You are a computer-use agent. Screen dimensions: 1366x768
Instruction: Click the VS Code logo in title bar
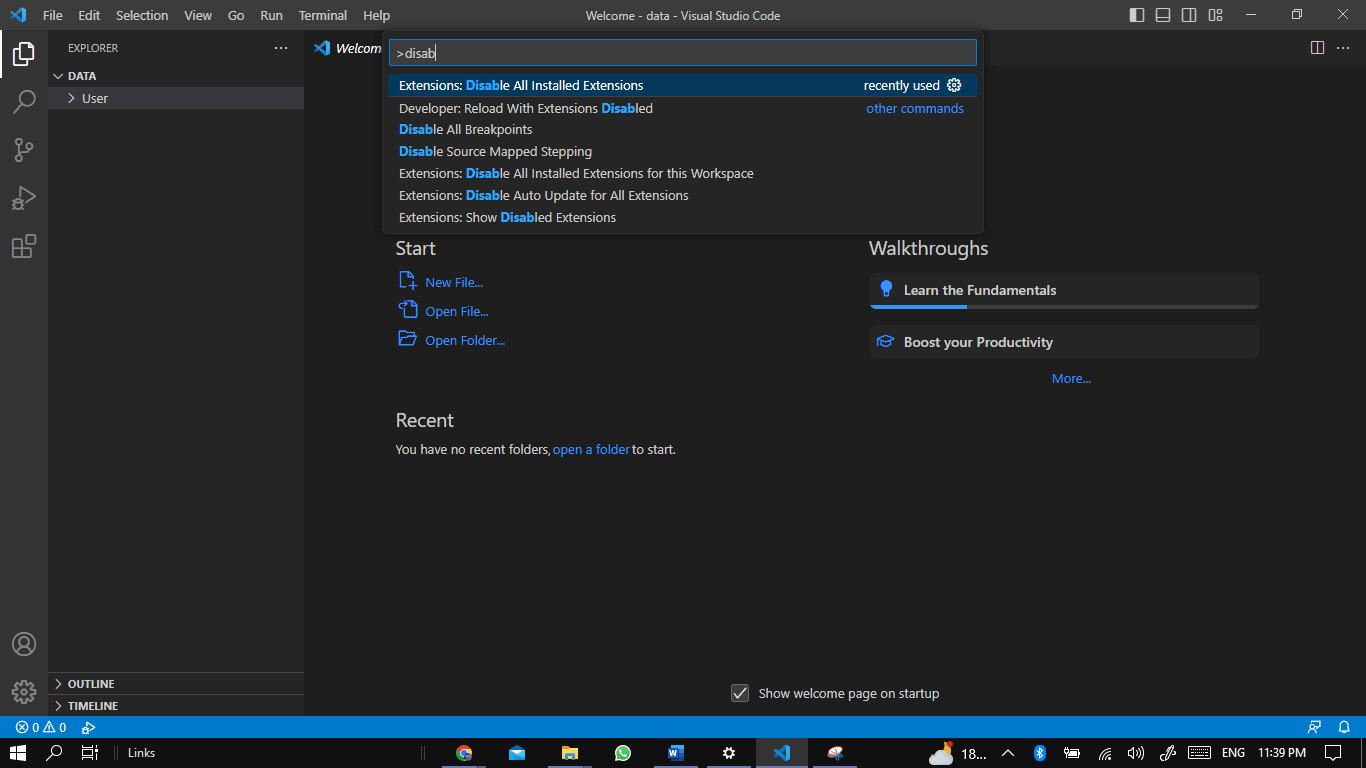point(18,15)
